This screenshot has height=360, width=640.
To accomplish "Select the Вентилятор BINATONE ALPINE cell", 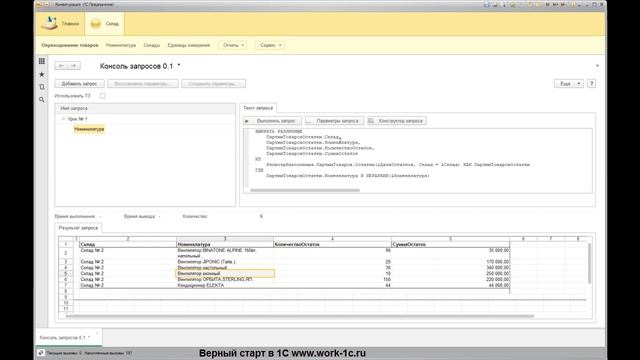I will tap(225, 253).
